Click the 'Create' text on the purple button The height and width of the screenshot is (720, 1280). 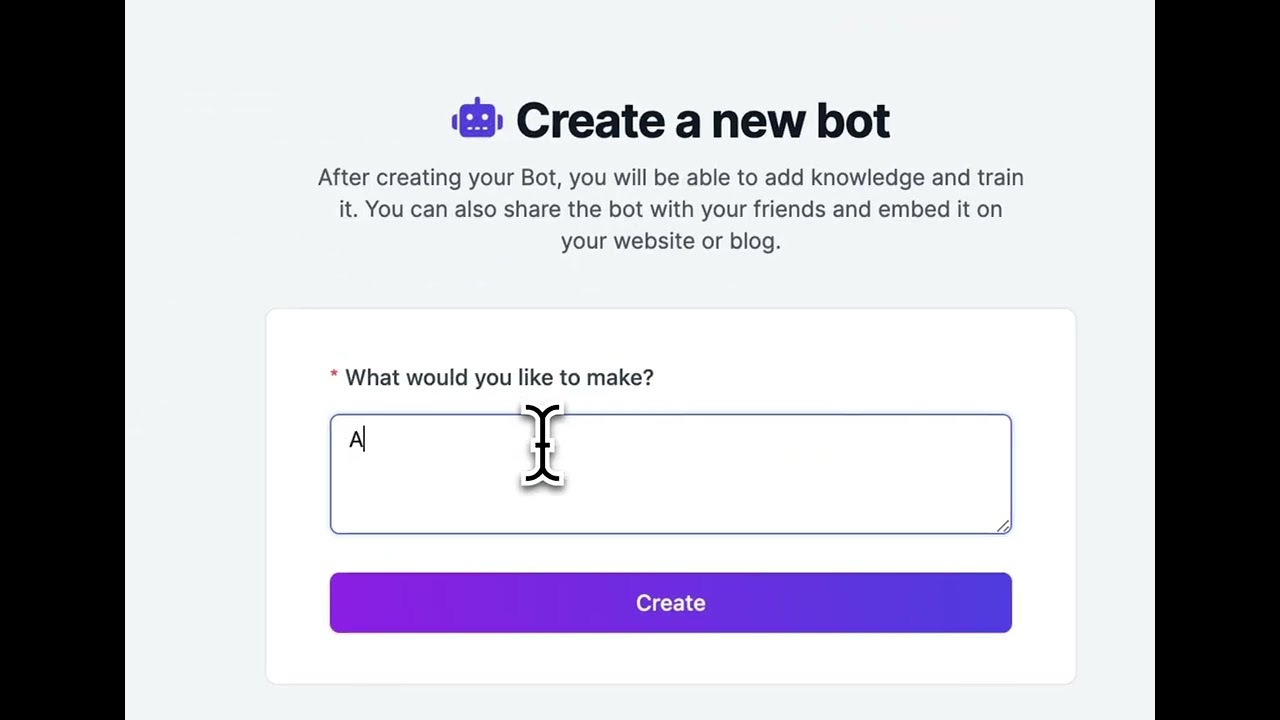pos(670,603)
